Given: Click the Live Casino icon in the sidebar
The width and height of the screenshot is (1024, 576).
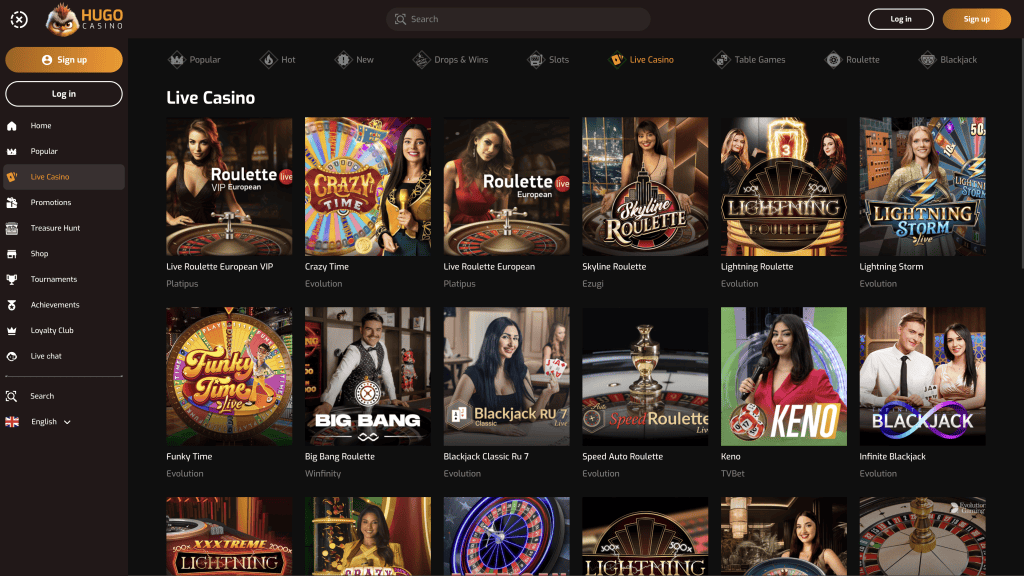Looking at the screenshot, I should 12,177.
